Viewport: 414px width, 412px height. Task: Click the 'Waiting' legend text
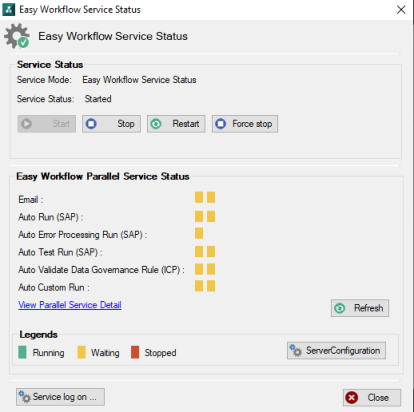pyautogui.click(x=105, y=353)
